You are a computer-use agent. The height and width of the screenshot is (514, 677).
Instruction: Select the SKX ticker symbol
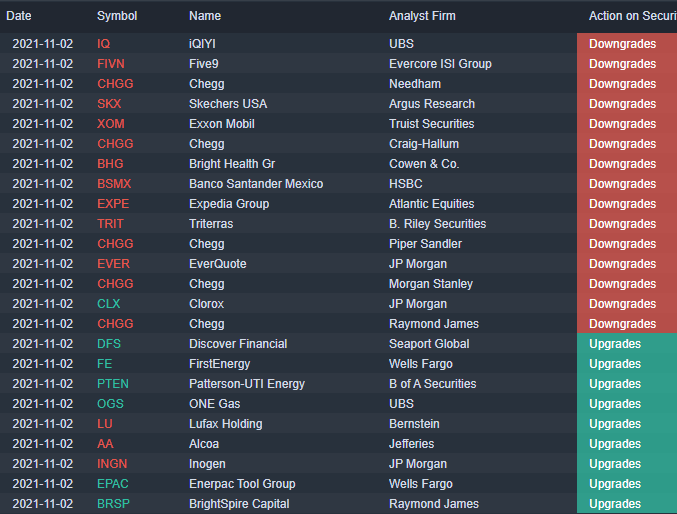pyautogui.click(x=109, y=104)
